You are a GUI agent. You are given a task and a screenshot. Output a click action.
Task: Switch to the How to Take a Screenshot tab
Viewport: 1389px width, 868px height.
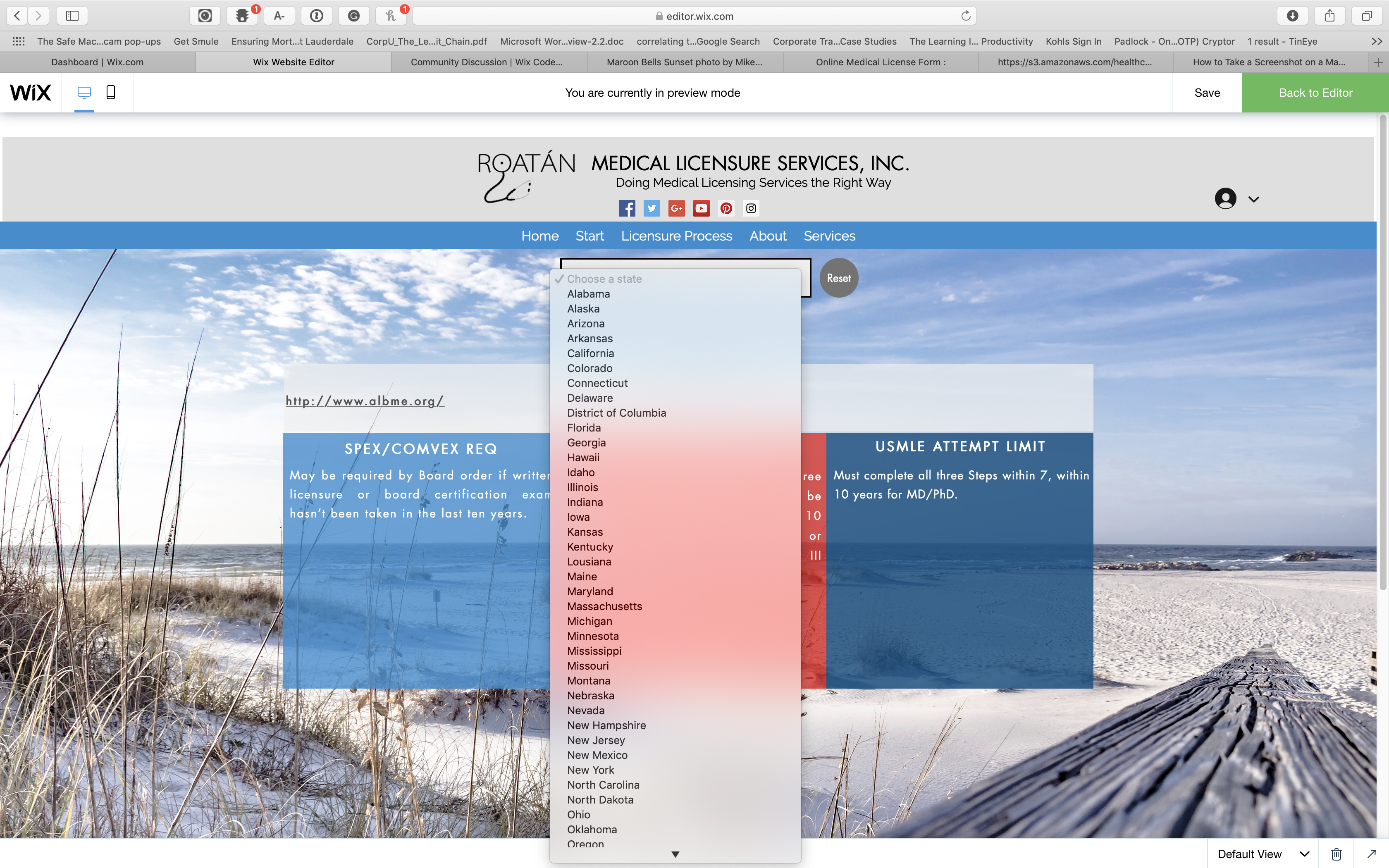coord(1268,62)
